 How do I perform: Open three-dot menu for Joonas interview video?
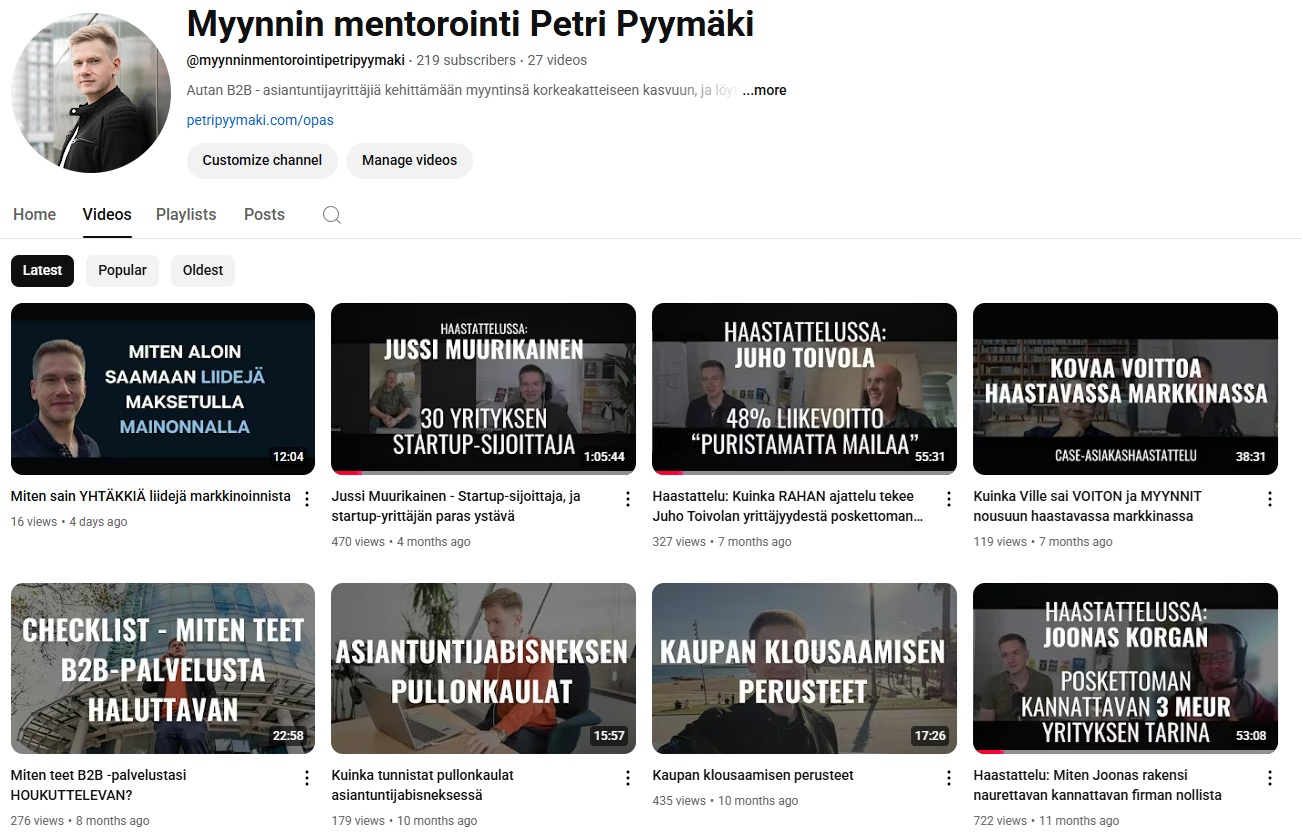pyautogui.click(x=1270, y=778)
